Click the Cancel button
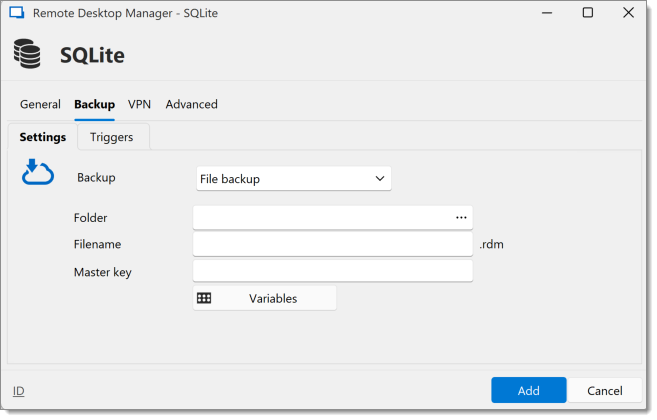The height and width of the screenshot is (420, 657). (605, 390)
